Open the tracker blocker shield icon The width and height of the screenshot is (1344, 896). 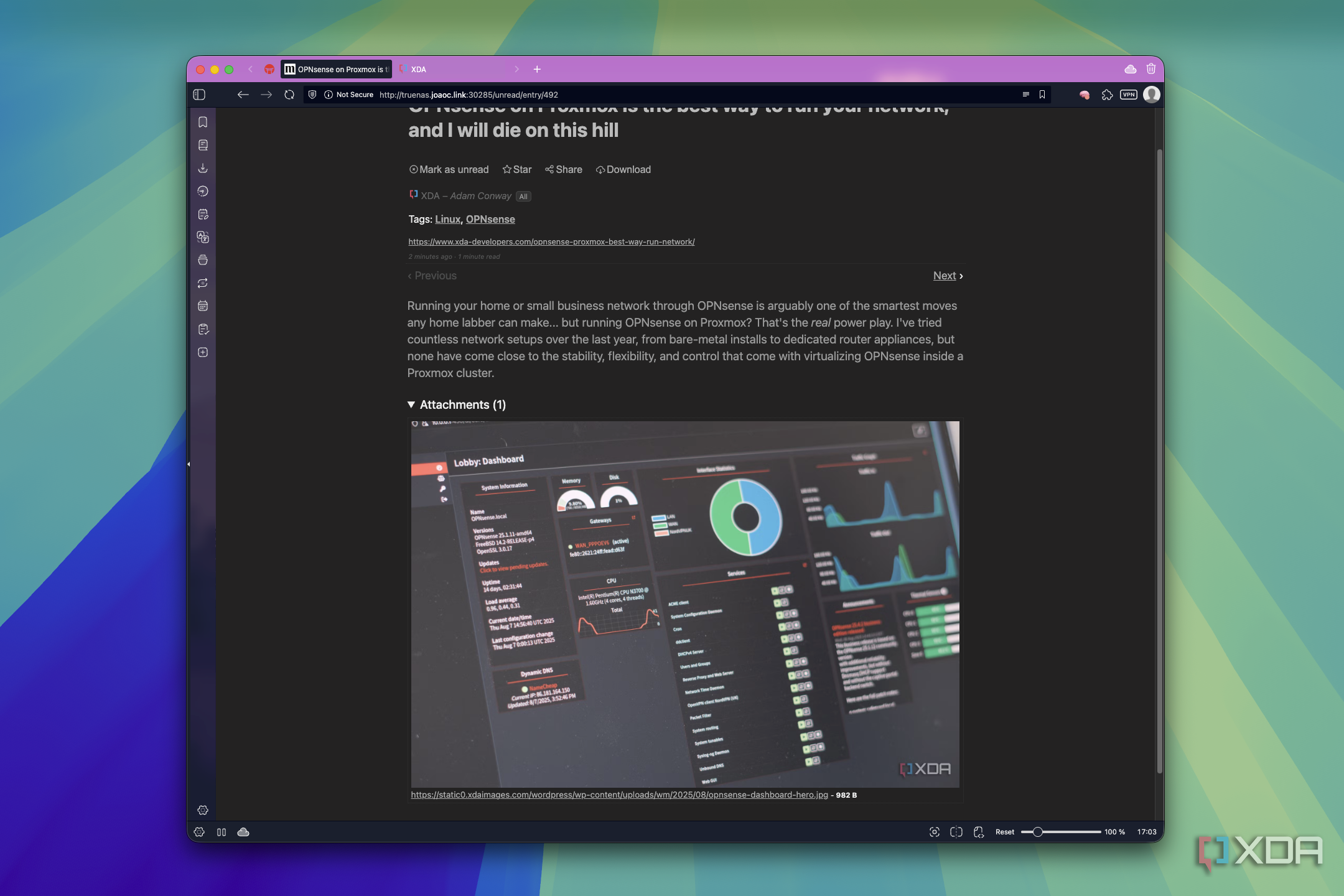[312, 95]
